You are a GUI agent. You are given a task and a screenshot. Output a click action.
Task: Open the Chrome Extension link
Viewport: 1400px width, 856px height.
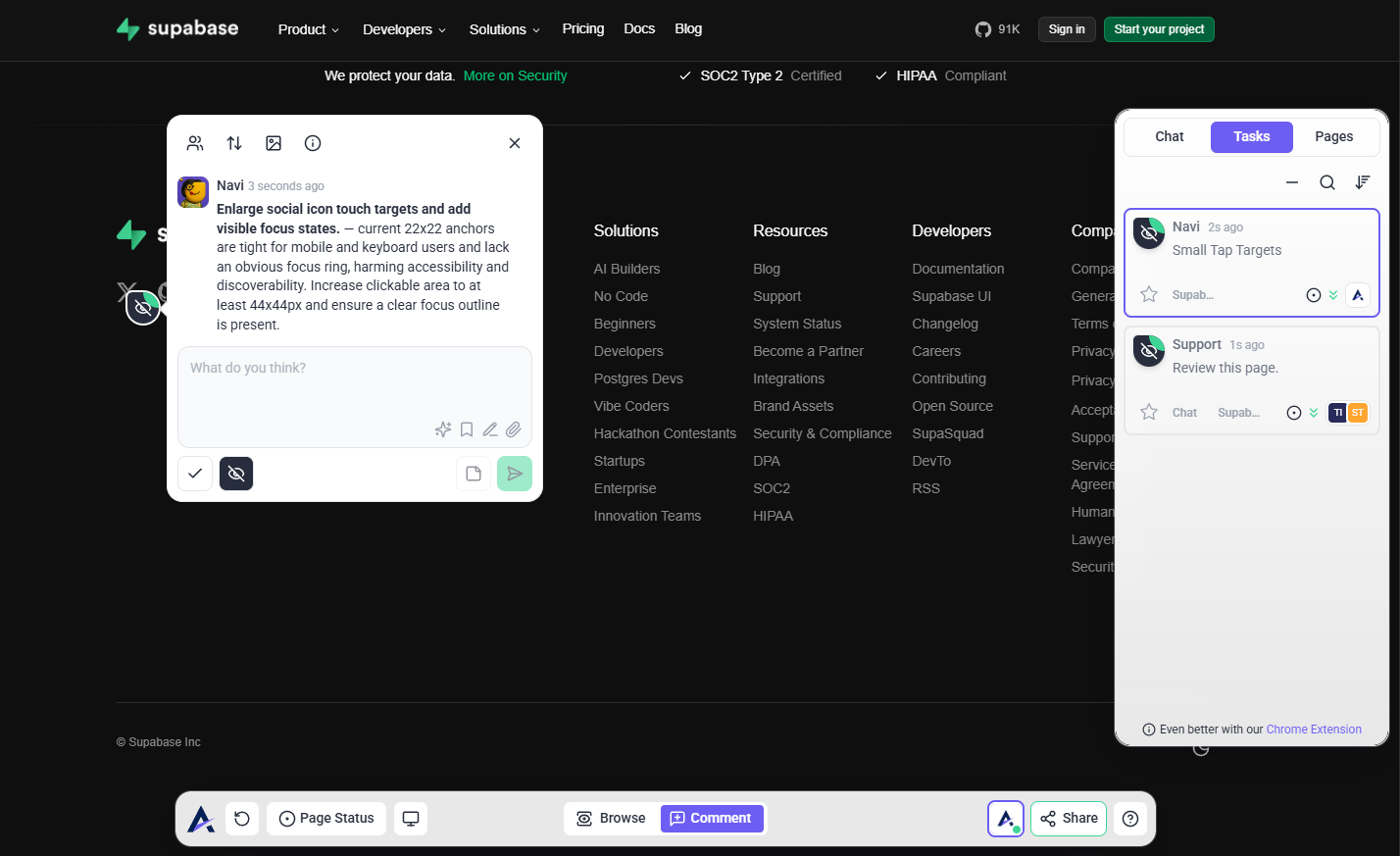(1314, 730)
